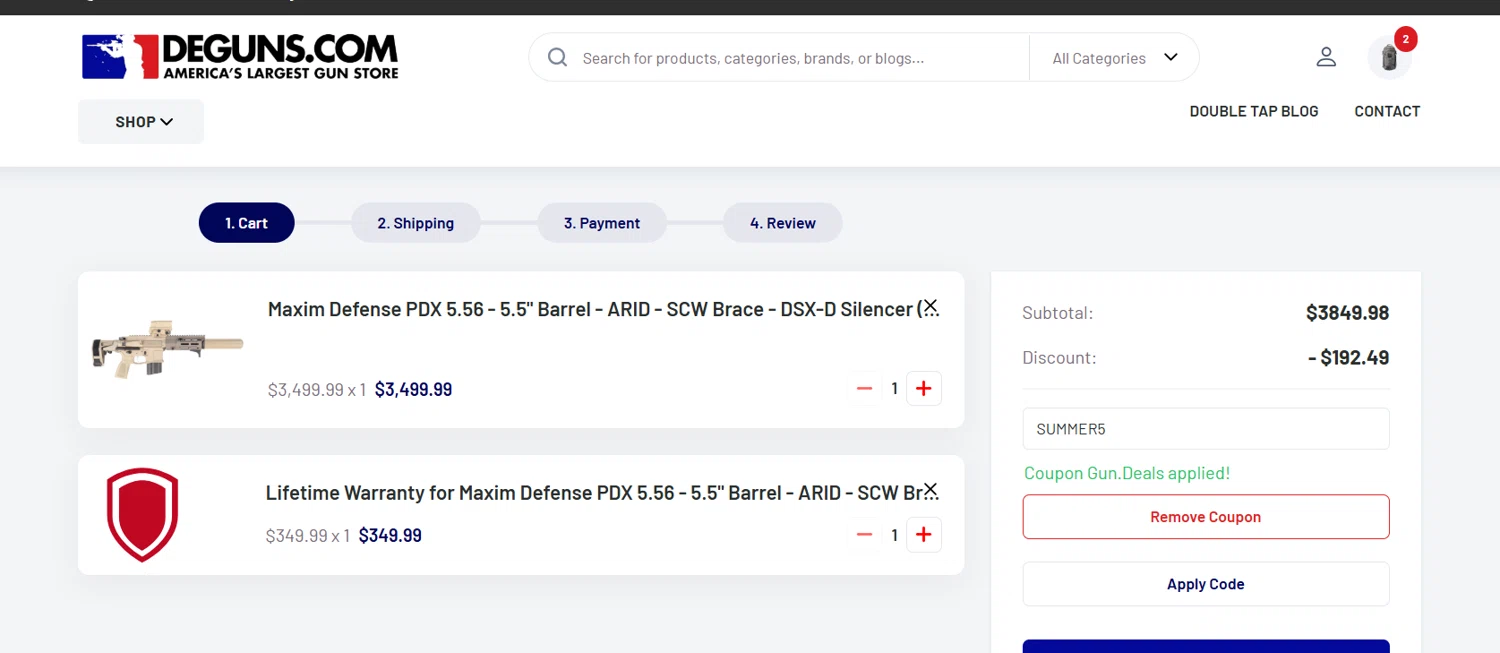Expand the SHOP dropdown menu
Screen dimensions: 1500x653
click(141, 122)
